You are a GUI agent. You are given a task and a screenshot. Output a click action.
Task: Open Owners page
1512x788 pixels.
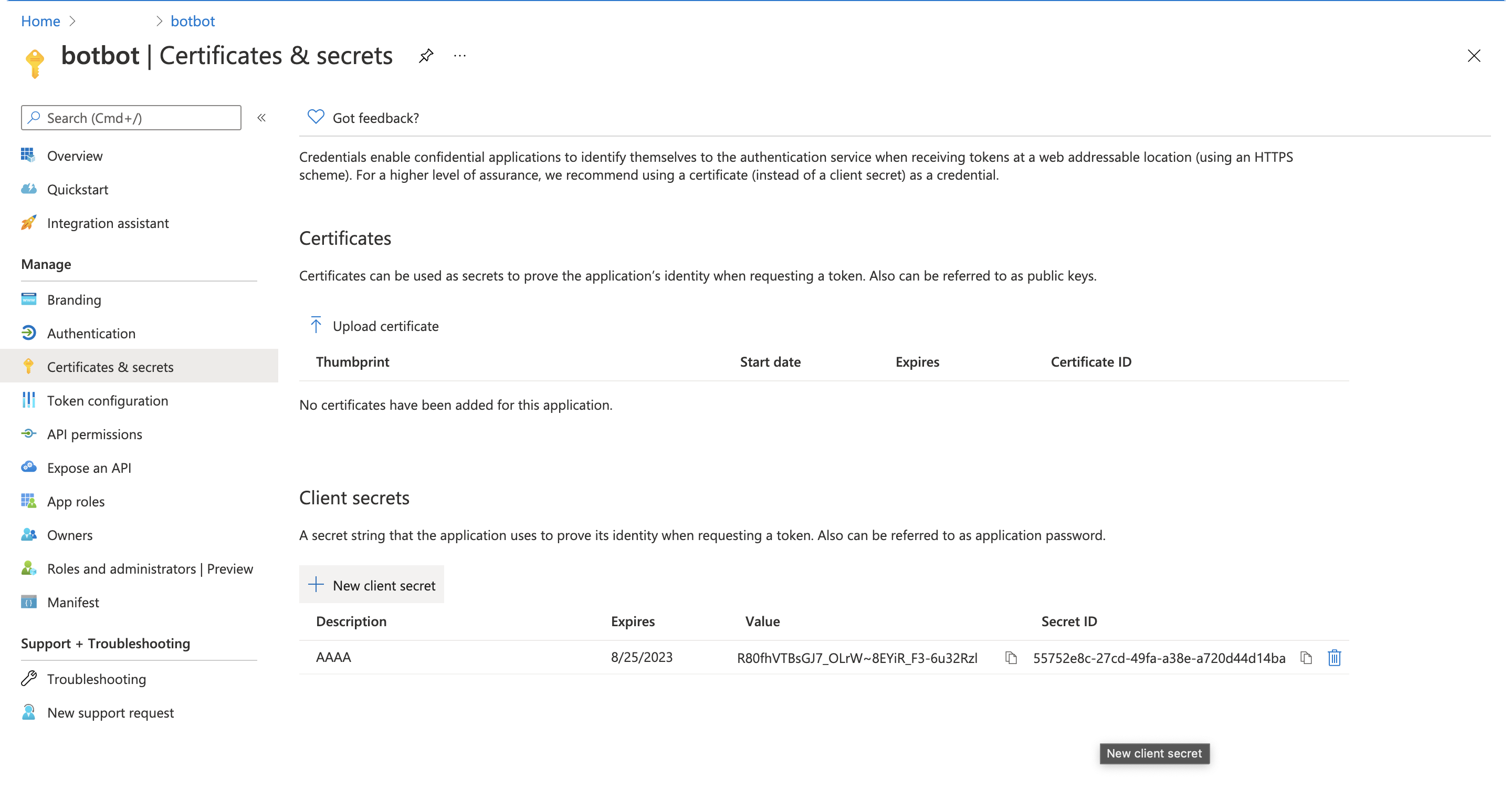[70, 535]
